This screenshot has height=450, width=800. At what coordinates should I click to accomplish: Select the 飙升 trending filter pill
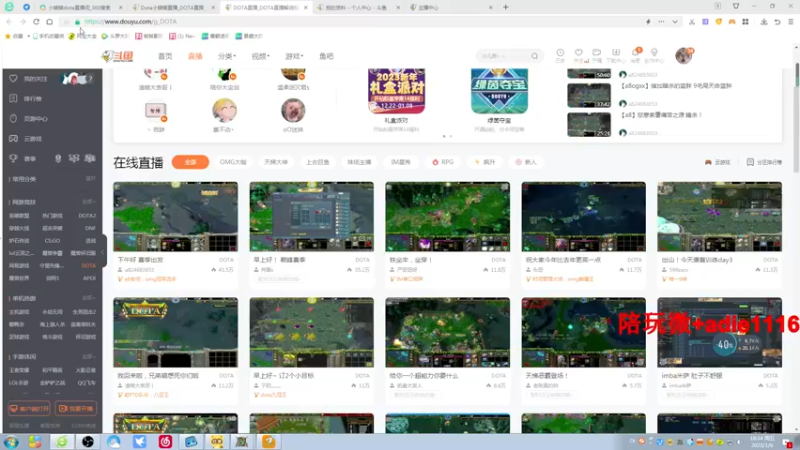click(x=485, y=162)
